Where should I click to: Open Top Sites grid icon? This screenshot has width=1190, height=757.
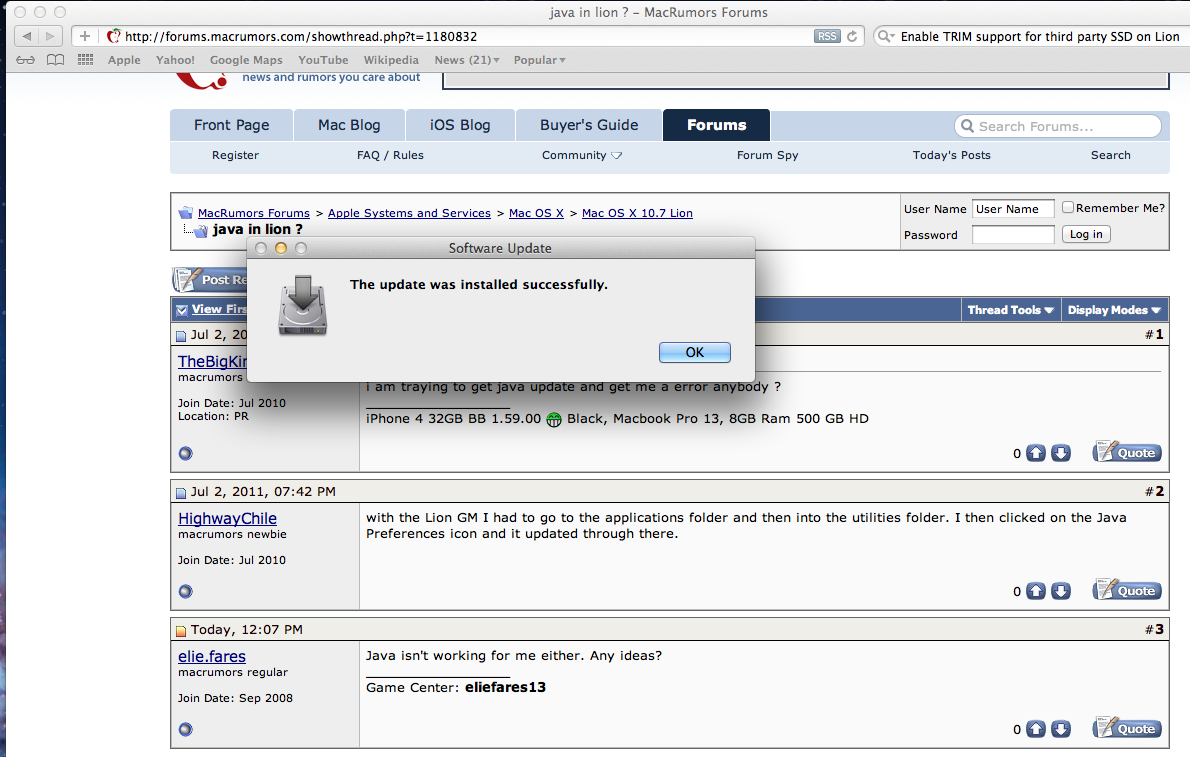coord(85,60)
